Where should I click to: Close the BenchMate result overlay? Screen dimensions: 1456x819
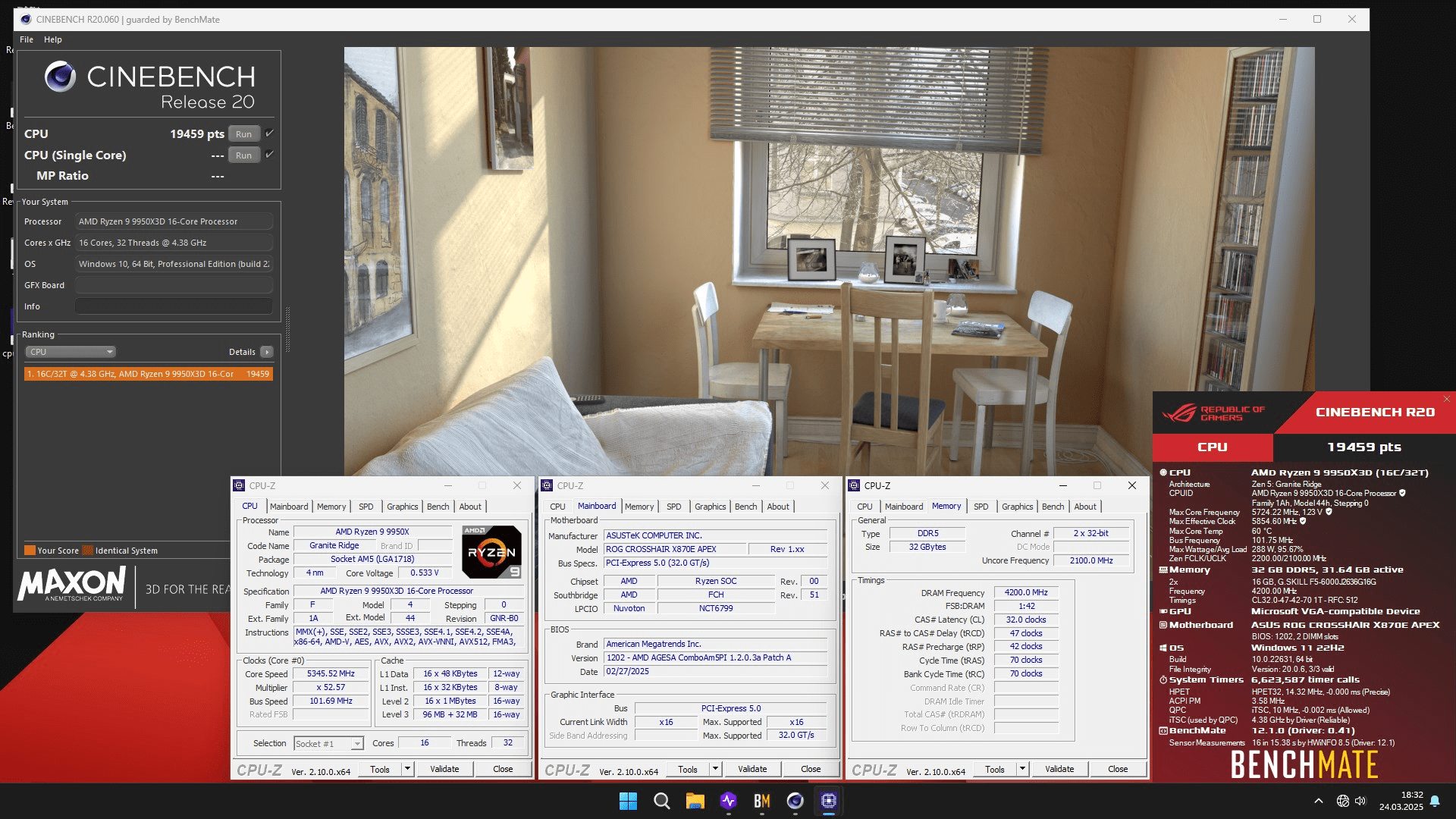click(1446, 399)
